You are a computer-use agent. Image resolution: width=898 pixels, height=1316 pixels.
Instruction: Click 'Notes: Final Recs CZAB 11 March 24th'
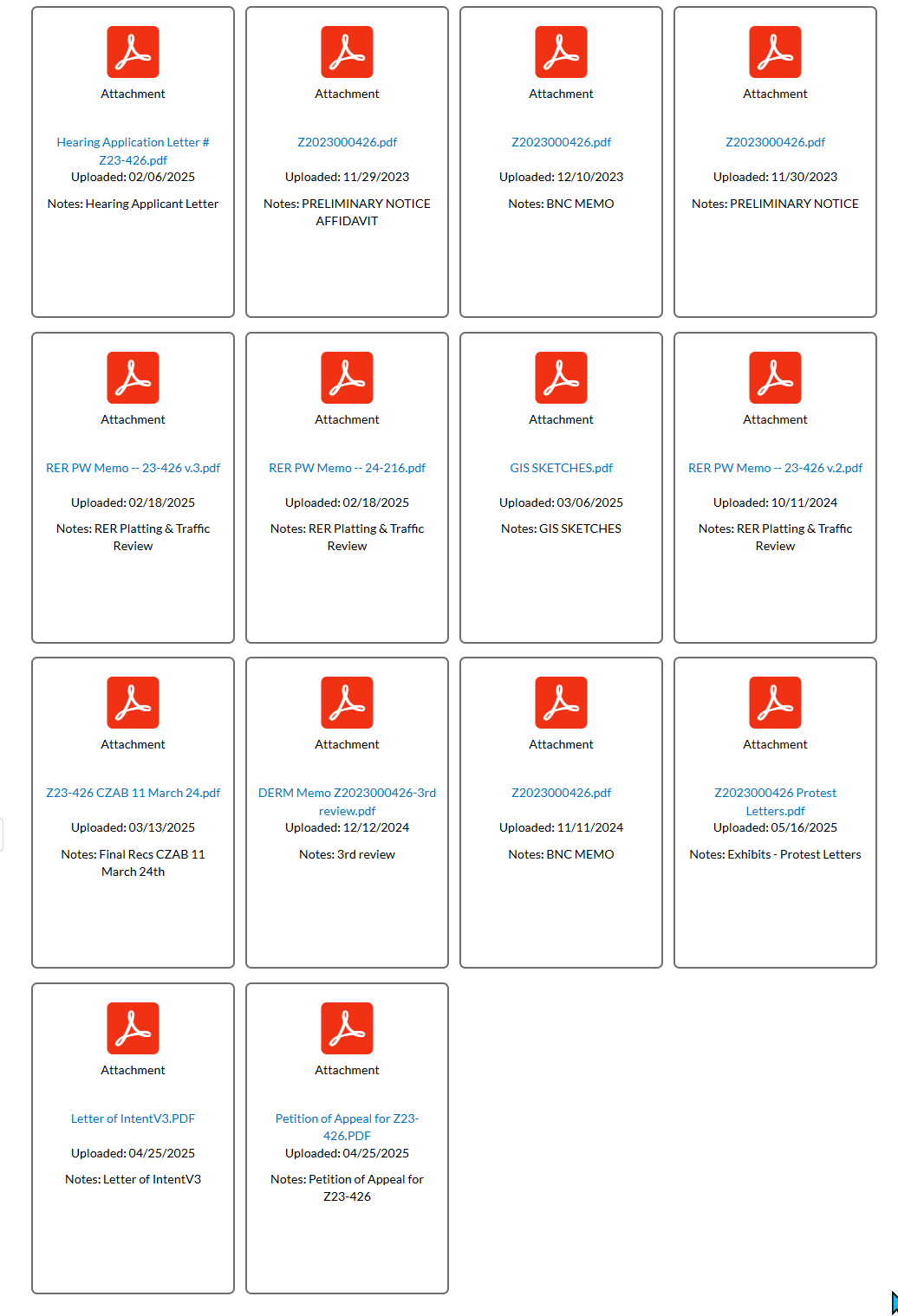[133, 863]
